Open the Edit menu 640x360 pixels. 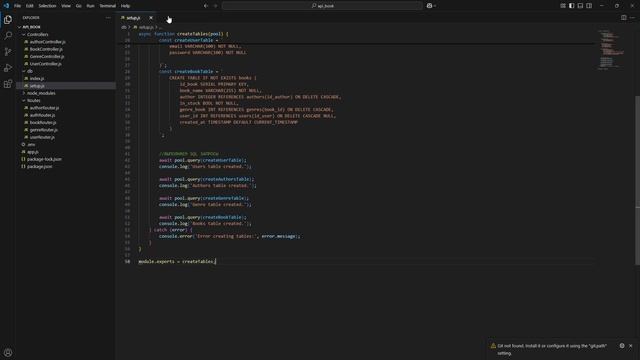point(30,6)
